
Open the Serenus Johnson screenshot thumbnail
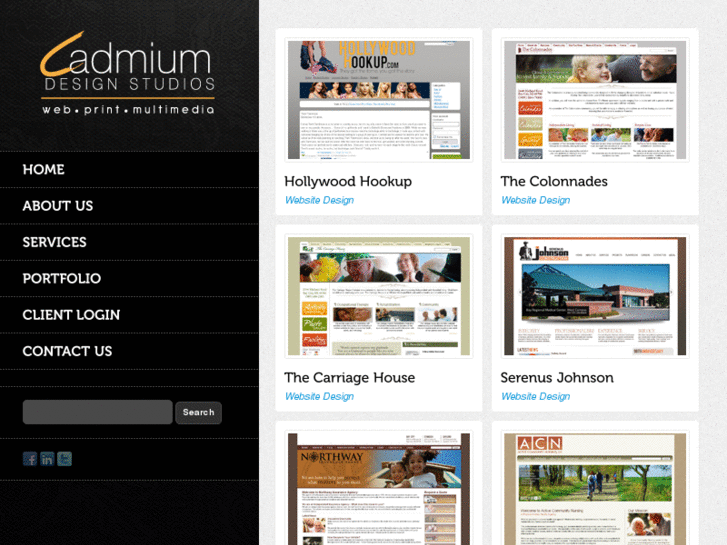click(595, 296)
